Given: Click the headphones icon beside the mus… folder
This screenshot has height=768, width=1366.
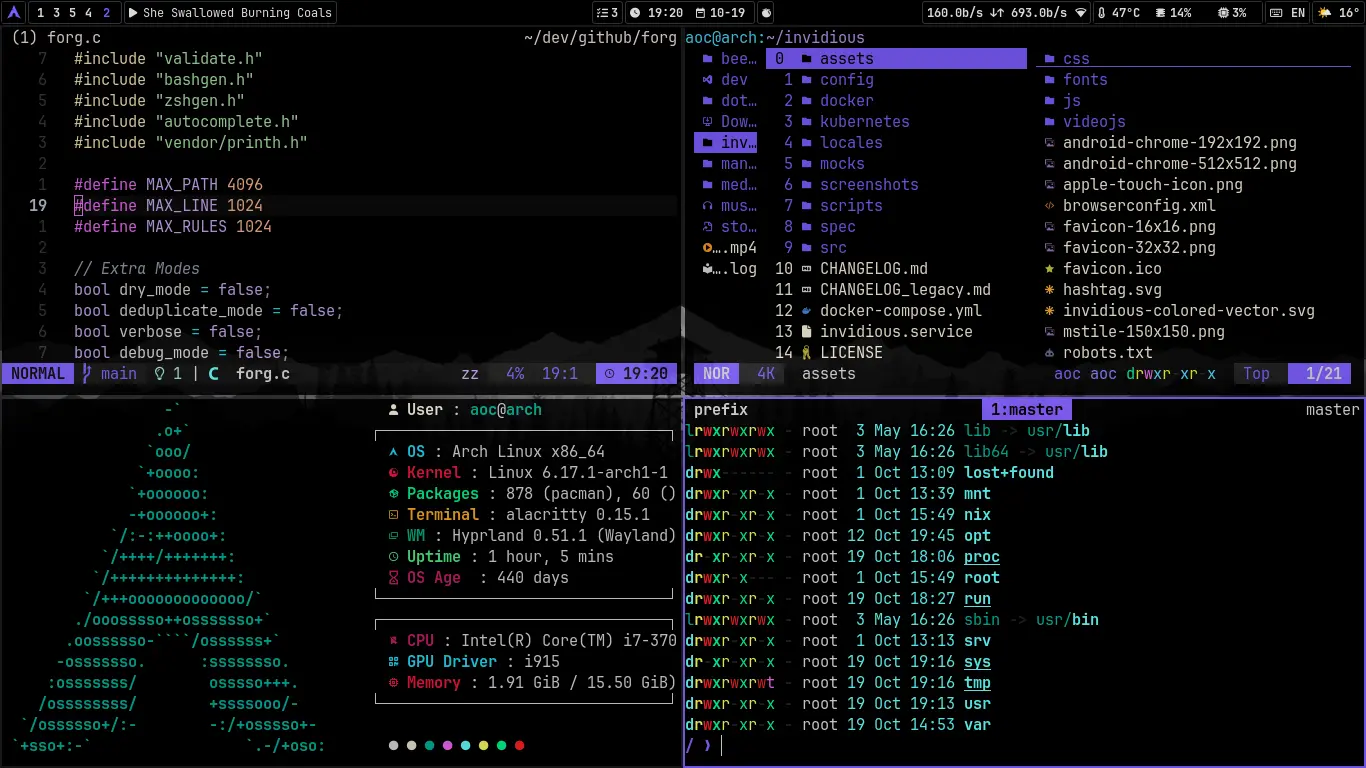Looking at the screenshot, I should (x=708, y=206).
